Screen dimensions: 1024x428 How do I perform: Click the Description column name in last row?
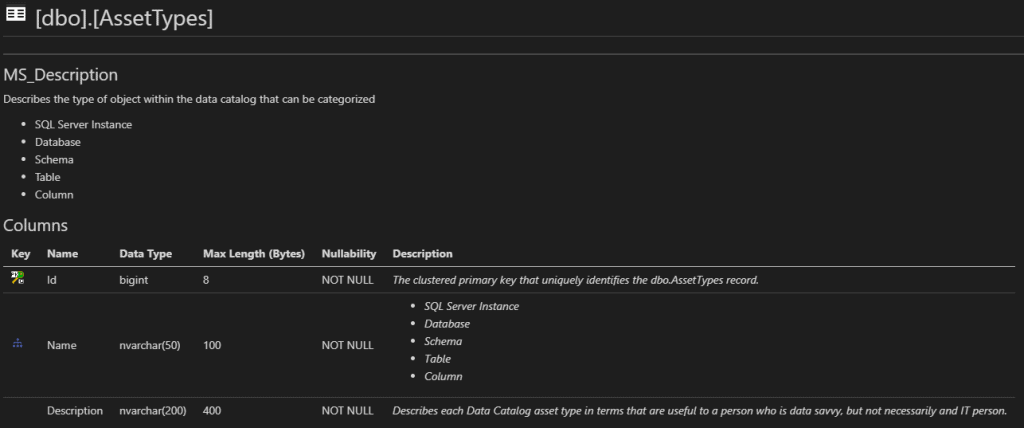coord(75,411)
